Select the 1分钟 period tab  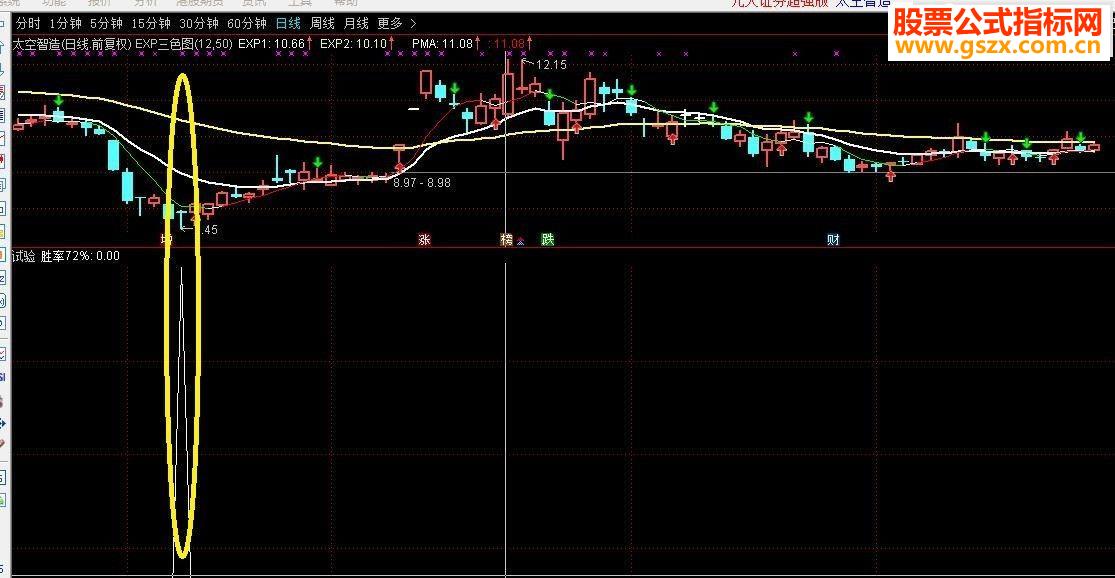click(x=65, y=23)
